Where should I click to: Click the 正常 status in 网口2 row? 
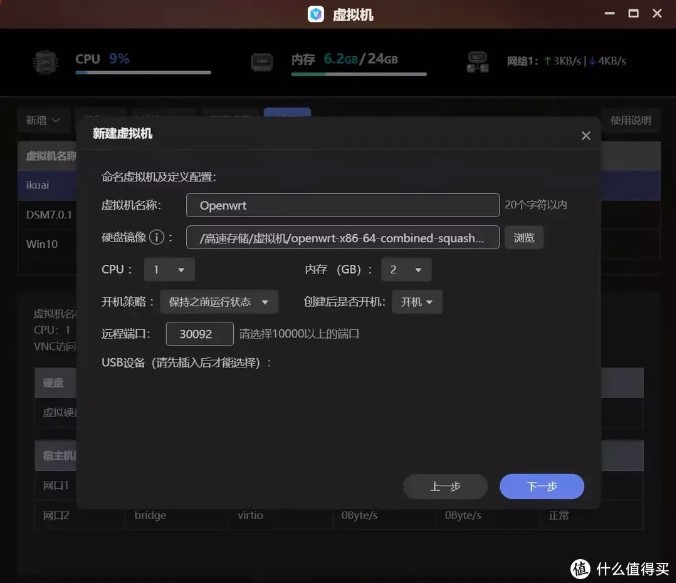[x=558, y=515]
